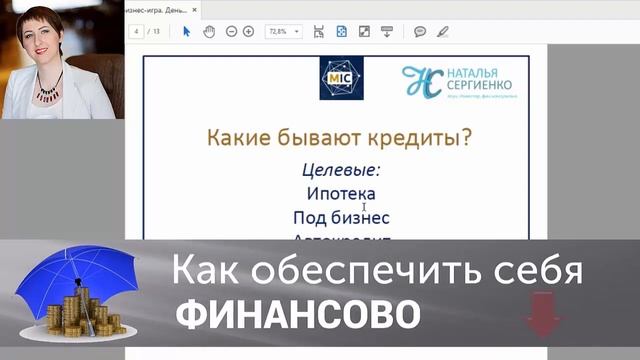Click the fit width scrolling icon

pyautogui.click(x=319, y=31)
